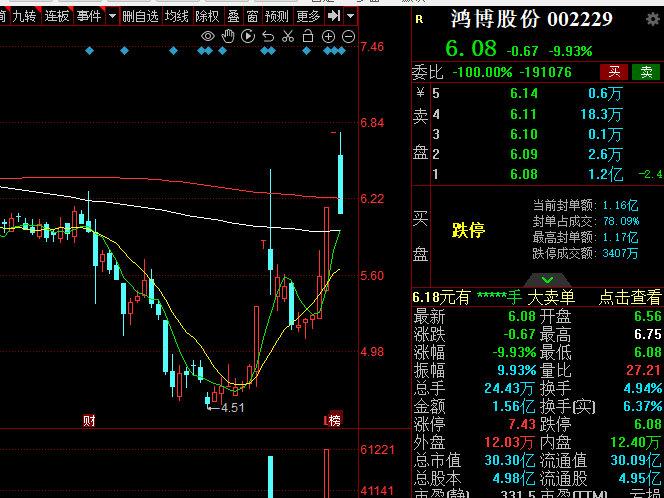The width and height of the screenshot is (664, 498).
Task: Toggle 均线 moving average lines
Action: click(177, 17)
